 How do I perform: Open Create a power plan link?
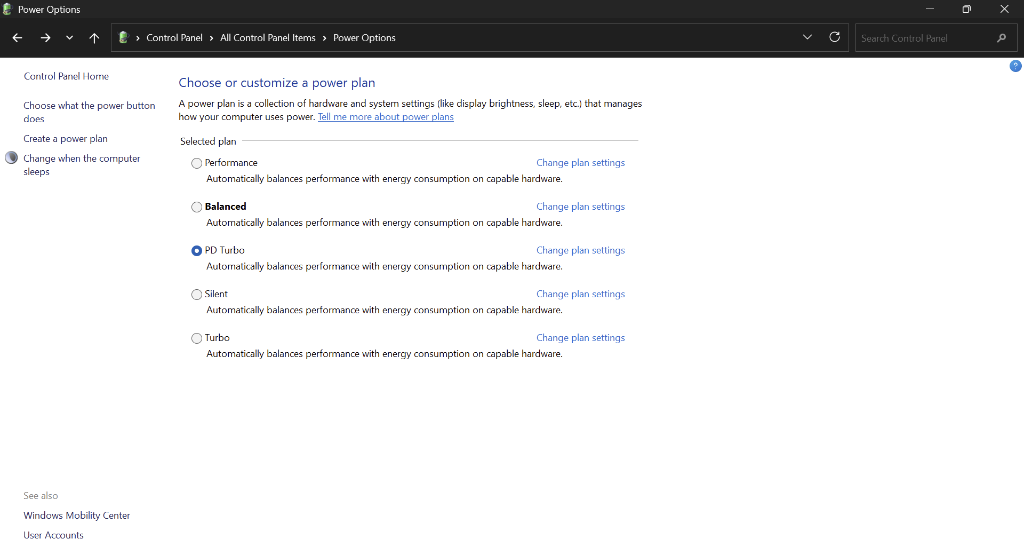point(65,139)
